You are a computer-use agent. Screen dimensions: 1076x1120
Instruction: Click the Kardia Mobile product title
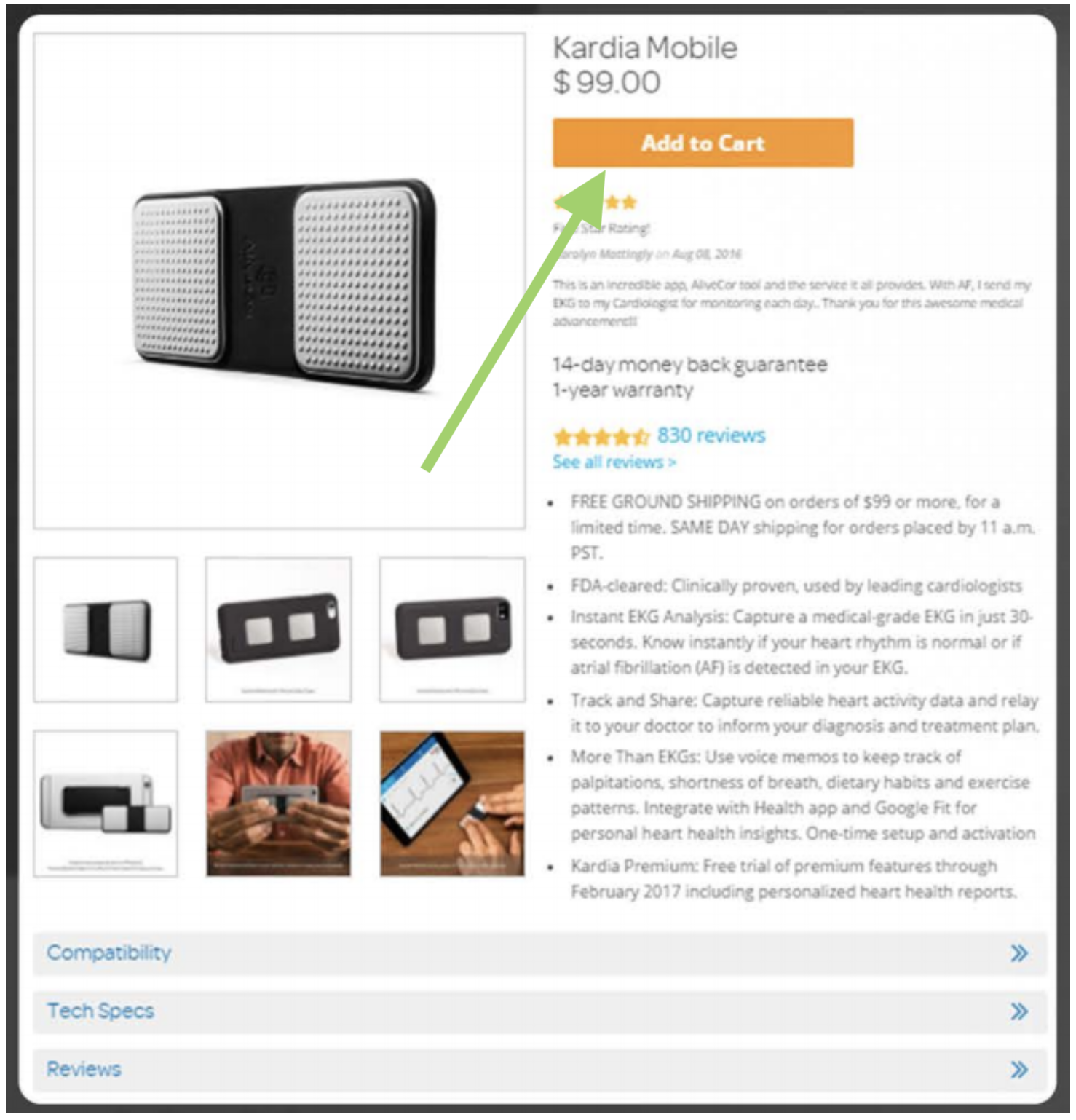pyautogui.click(x=645, y=48)
